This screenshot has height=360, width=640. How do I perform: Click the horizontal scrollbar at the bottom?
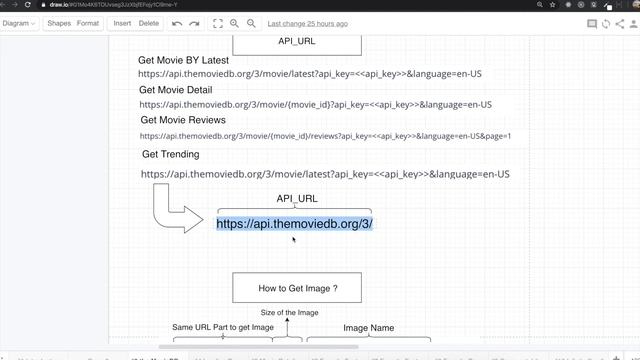[x=258, y=347]
